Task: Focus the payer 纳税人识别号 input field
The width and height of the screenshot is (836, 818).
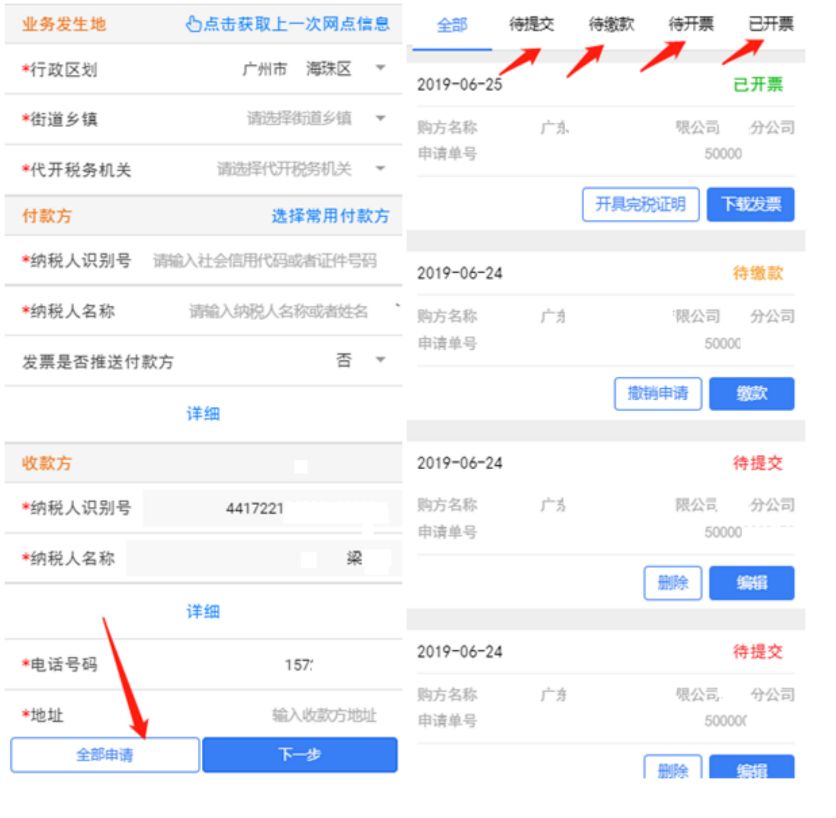Action: (264, 261)
